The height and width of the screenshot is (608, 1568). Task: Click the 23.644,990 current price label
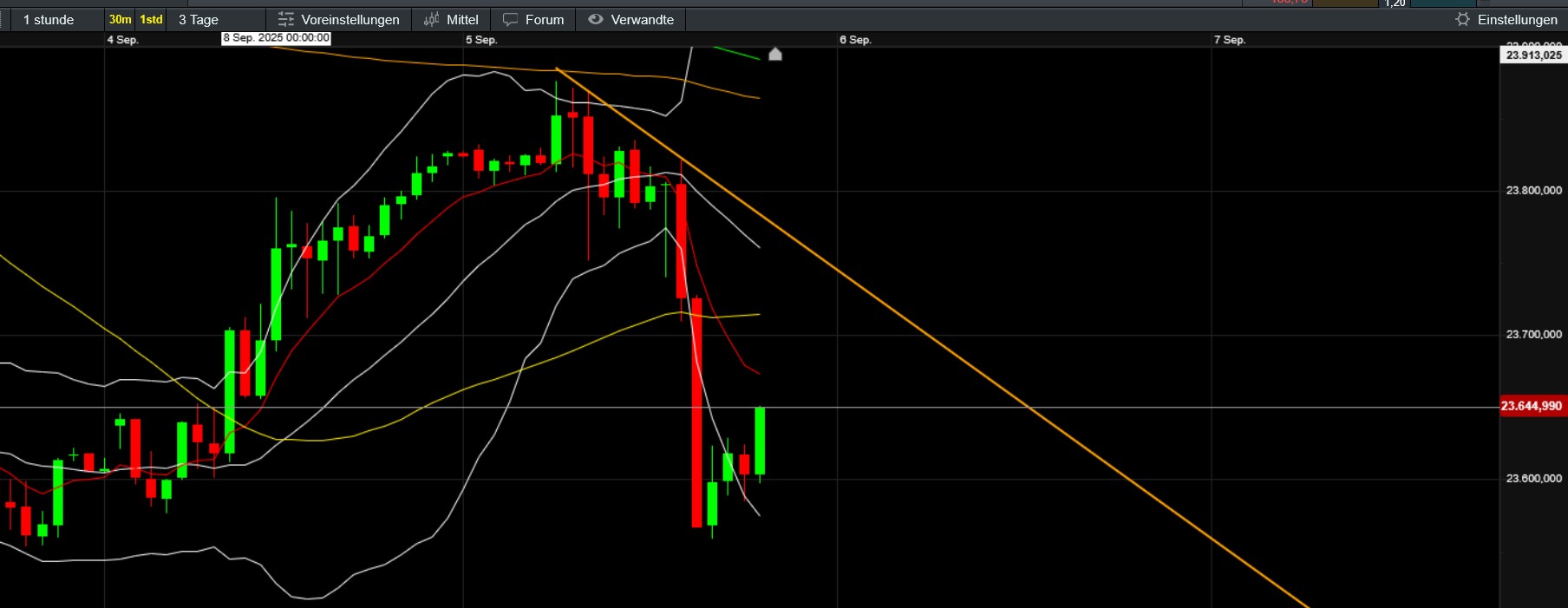[x=1532, y=406]
